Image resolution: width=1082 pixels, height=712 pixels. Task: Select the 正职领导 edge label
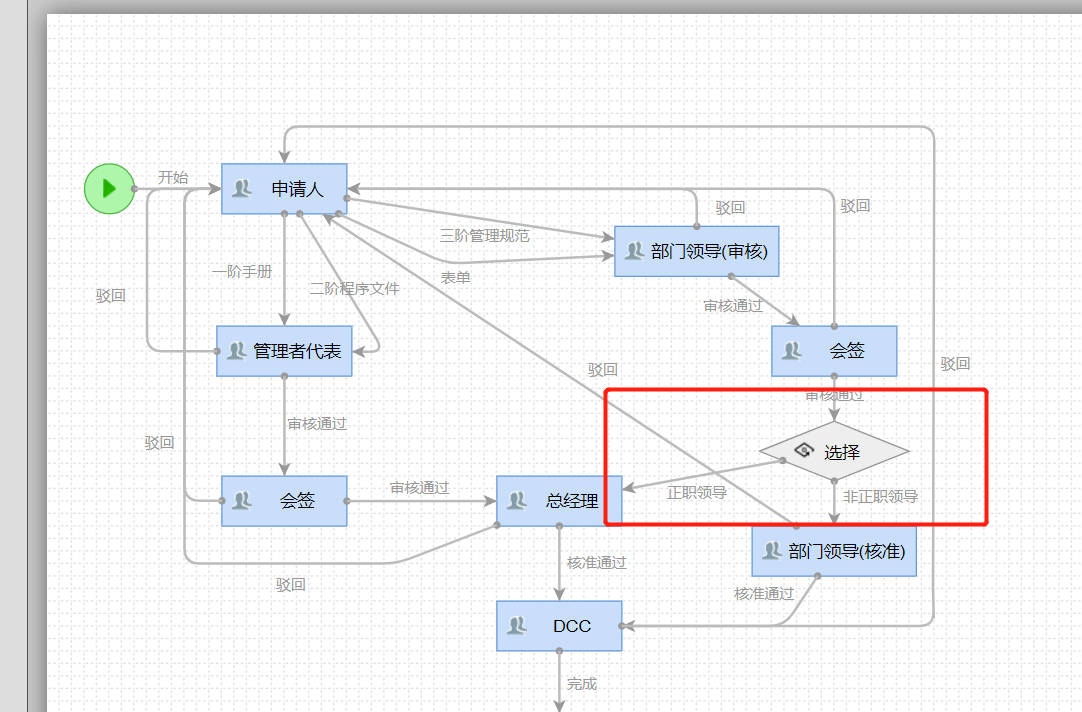697,492
